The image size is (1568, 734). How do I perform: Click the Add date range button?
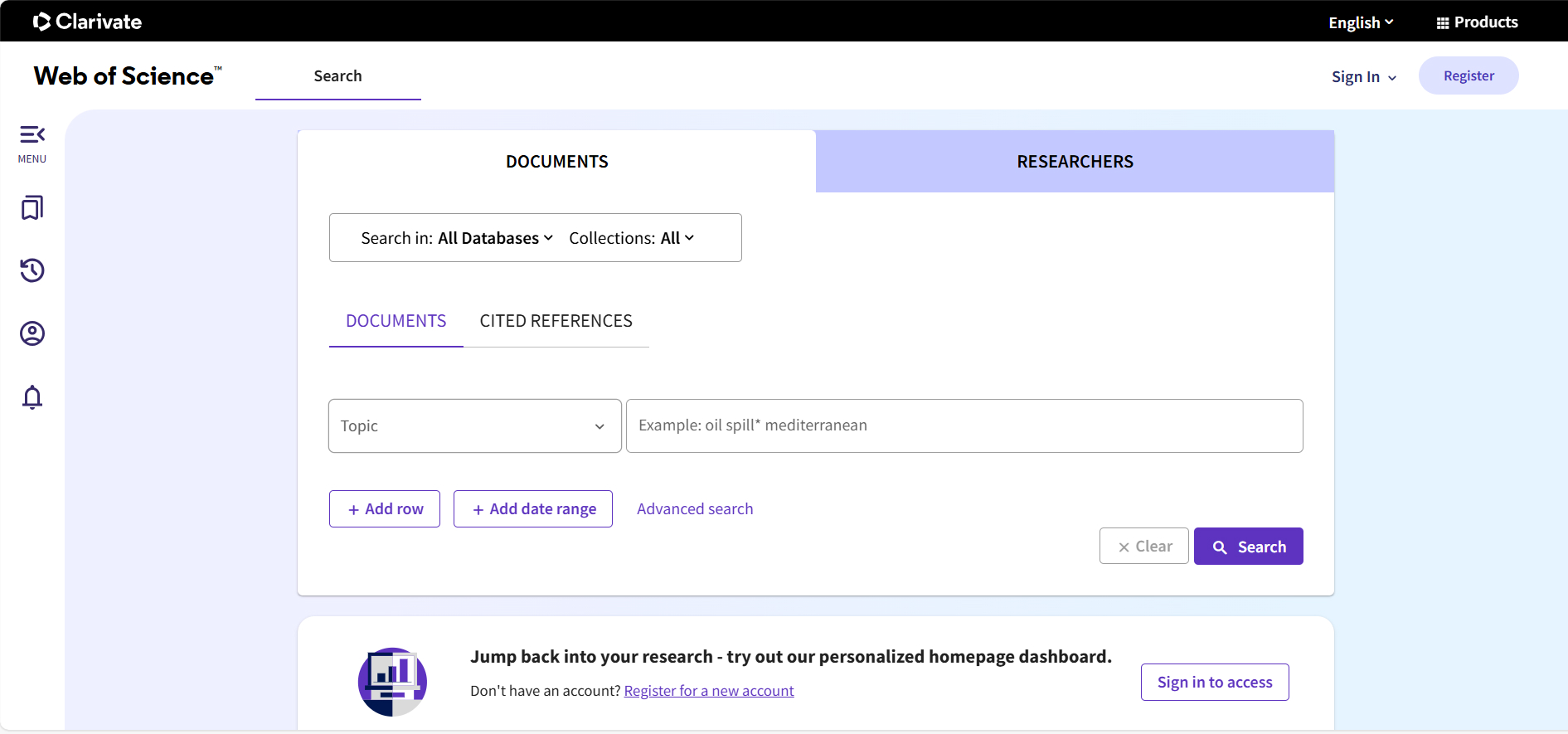(x=533, y=508)
